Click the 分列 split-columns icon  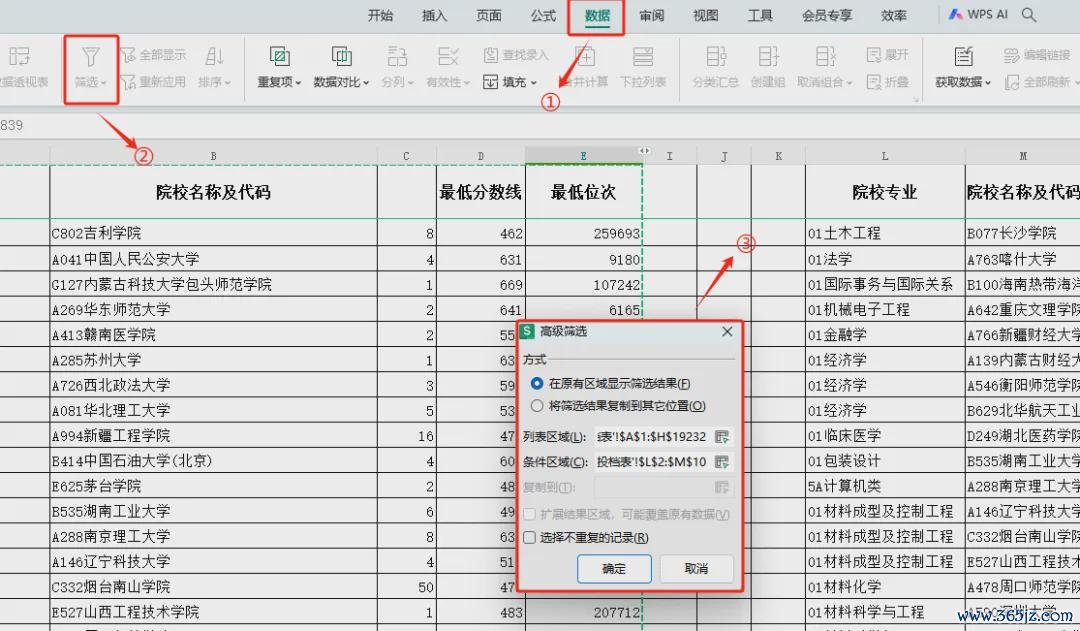point(397,56)
